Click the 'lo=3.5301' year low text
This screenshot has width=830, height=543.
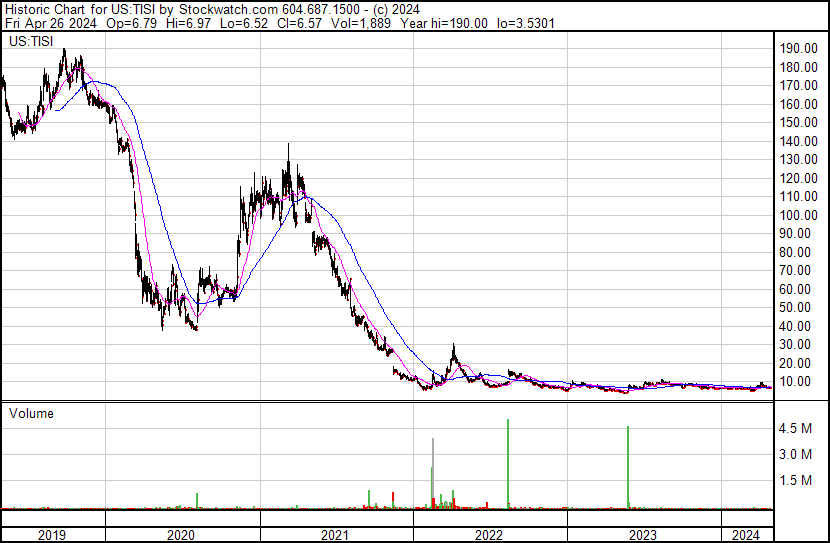point(526,23)
